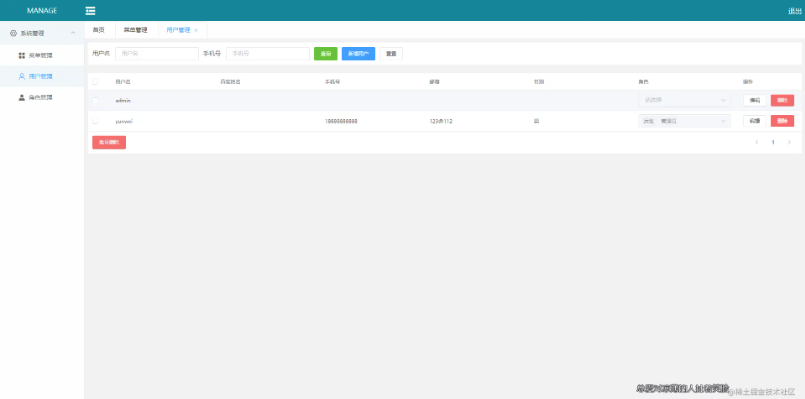This screenshot has width=805, height=399.
Task: Tick the select-all checkbox in table header
Action: (95, 81)
